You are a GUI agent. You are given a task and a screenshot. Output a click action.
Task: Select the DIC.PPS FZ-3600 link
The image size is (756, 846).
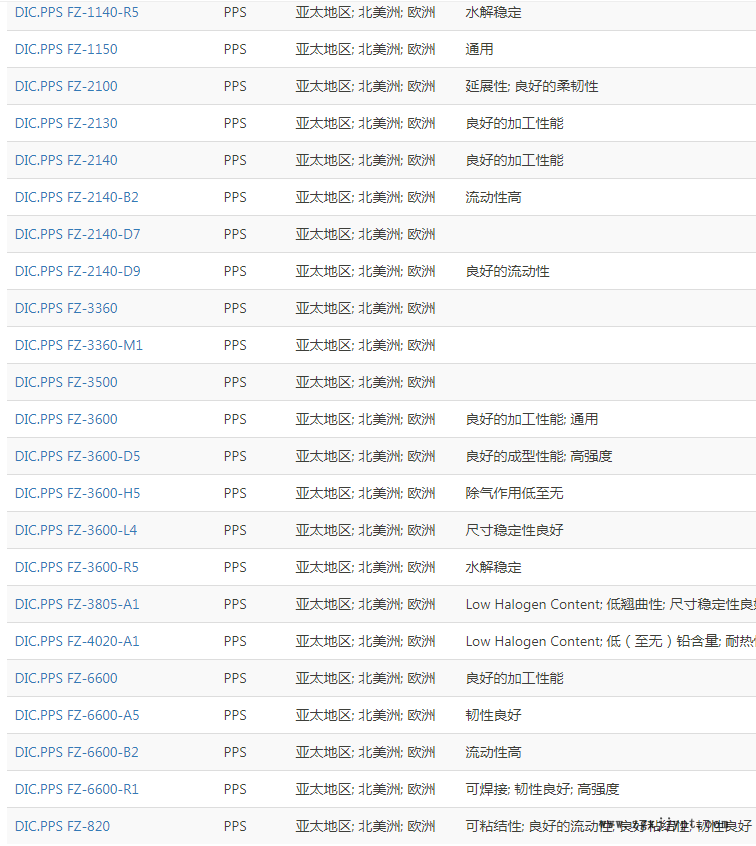[65, 420]
